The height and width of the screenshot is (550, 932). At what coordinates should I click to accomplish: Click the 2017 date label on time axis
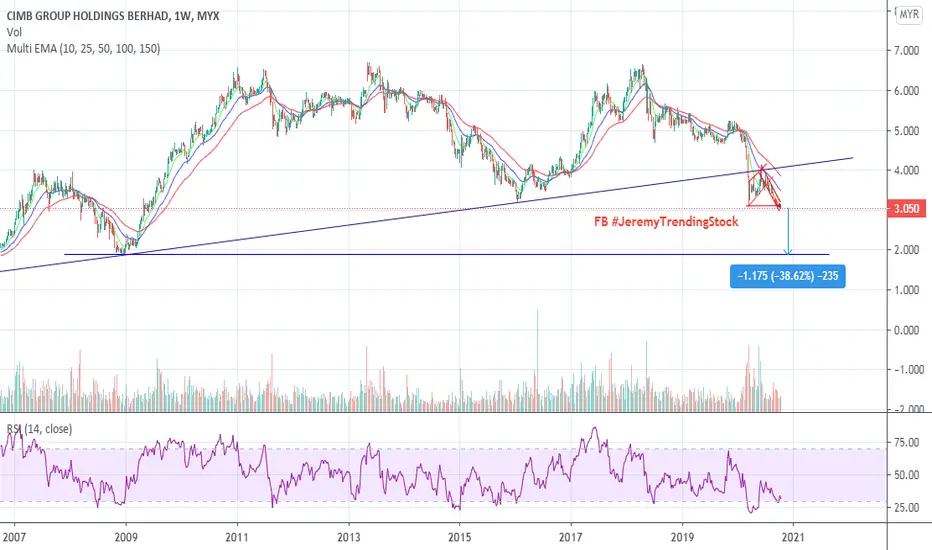[571, 538]
